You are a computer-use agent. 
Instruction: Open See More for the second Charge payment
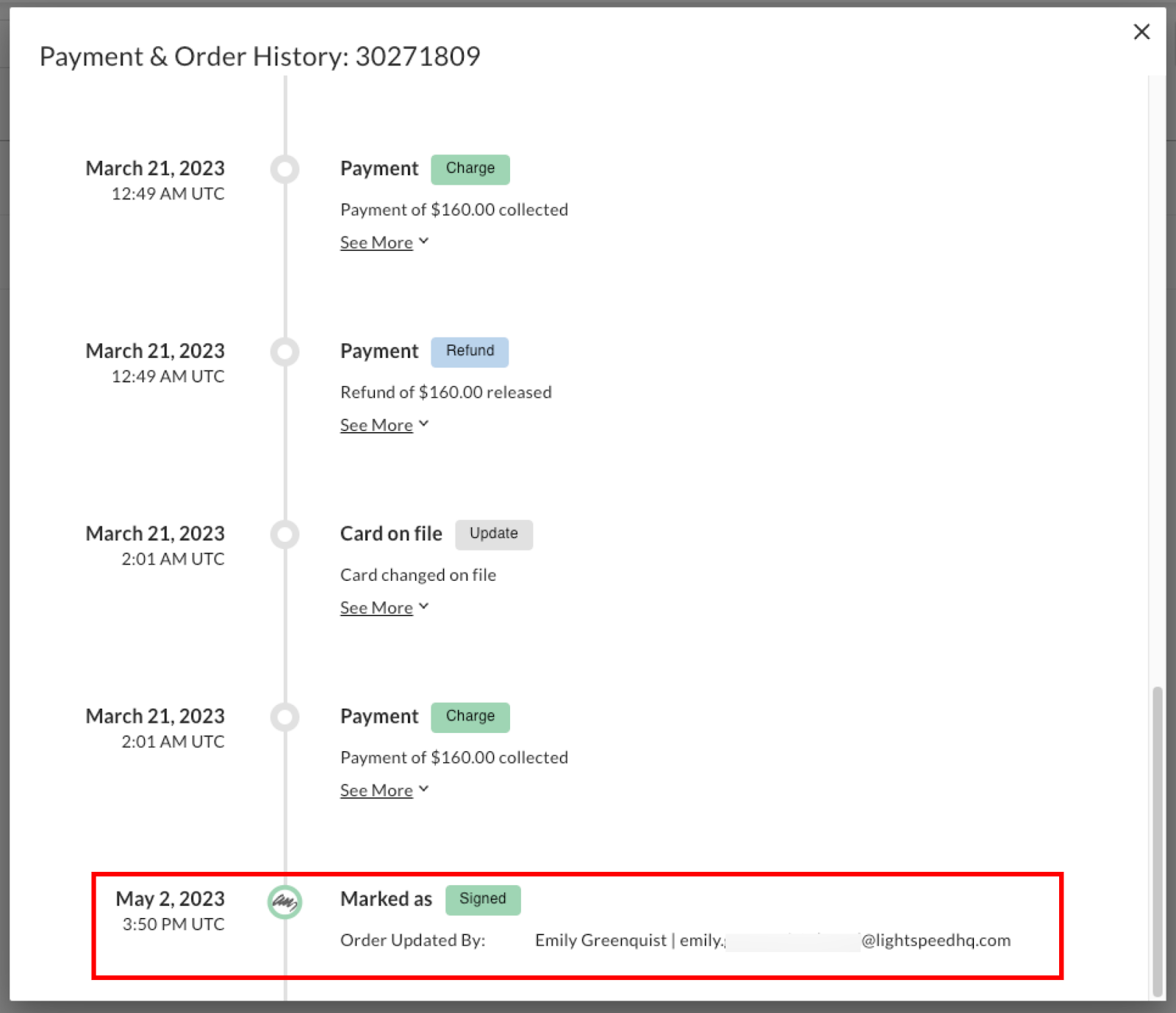377,790
